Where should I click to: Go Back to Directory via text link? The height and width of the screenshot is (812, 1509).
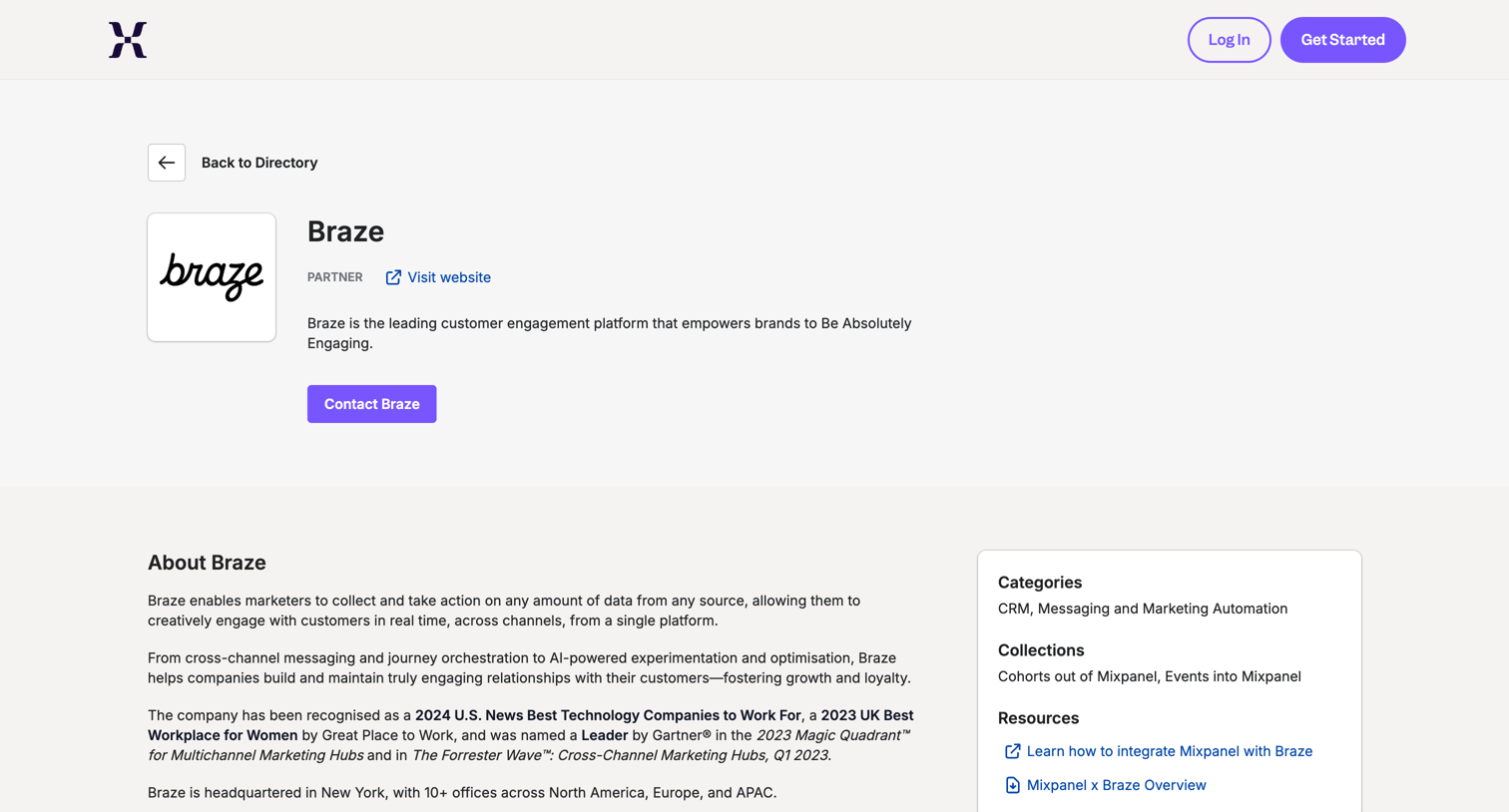[259, 163]
